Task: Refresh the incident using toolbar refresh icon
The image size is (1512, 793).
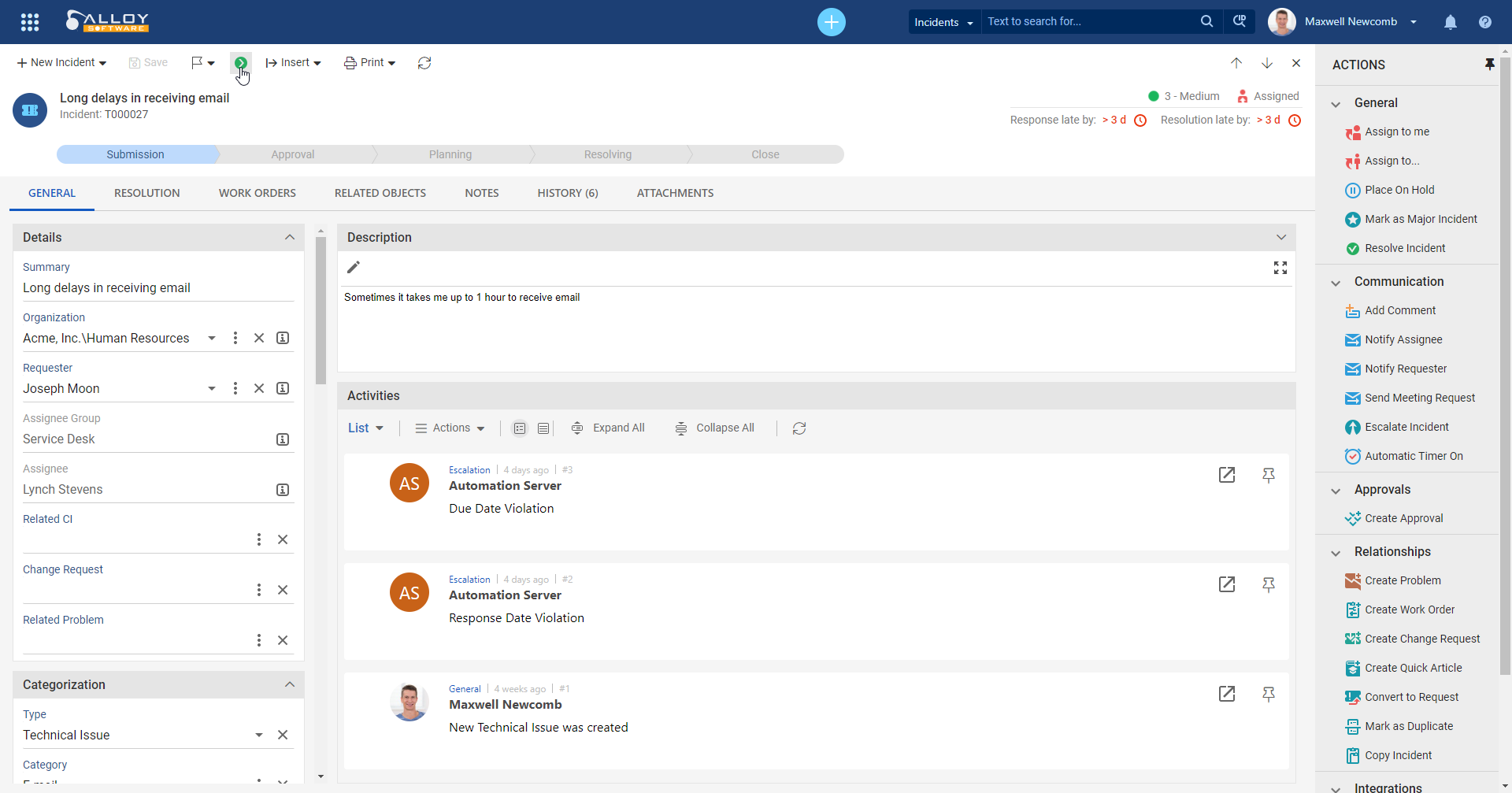Action: coord(424,63)
